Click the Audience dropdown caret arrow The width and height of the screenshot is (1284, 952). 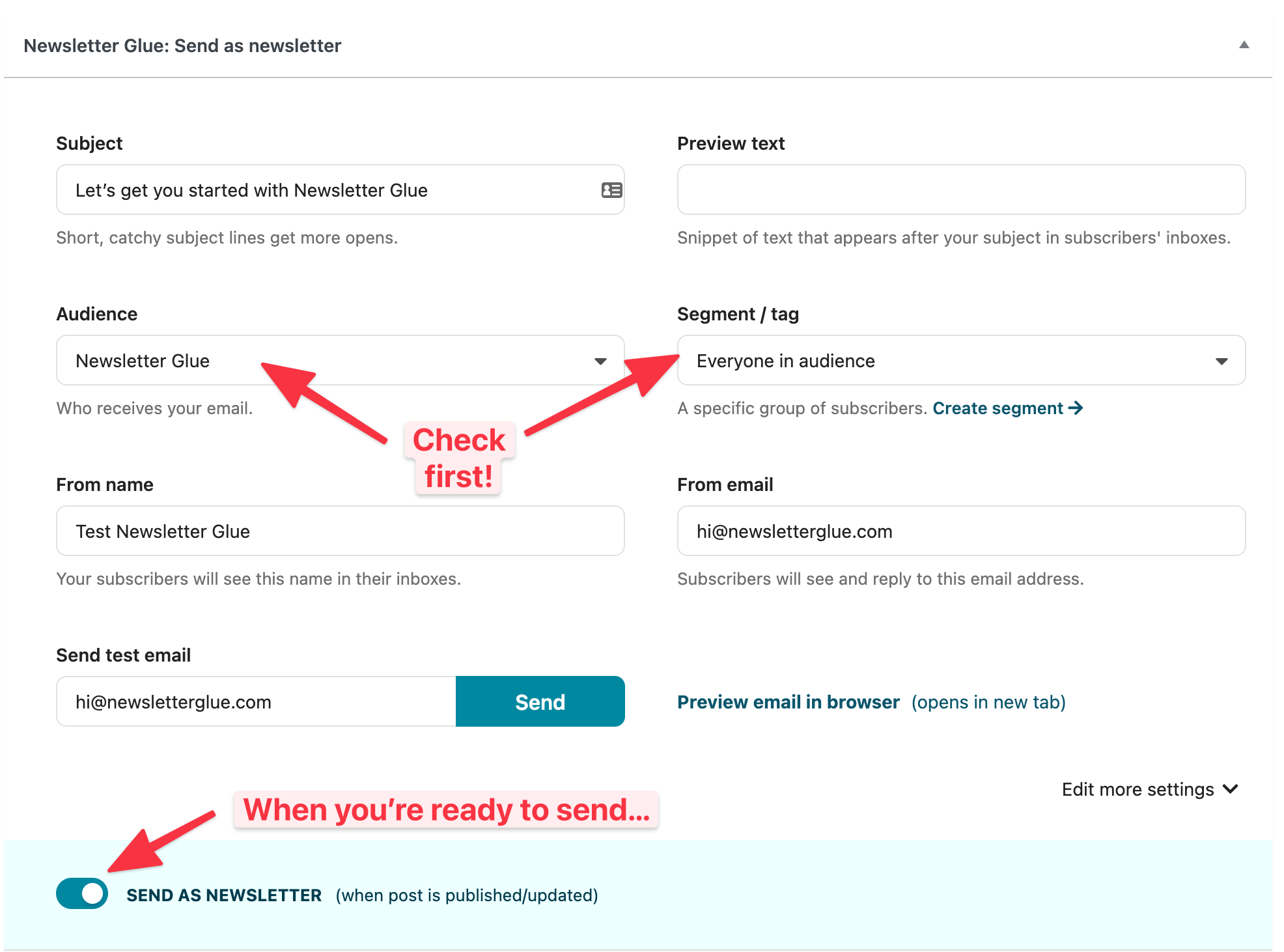600,361
